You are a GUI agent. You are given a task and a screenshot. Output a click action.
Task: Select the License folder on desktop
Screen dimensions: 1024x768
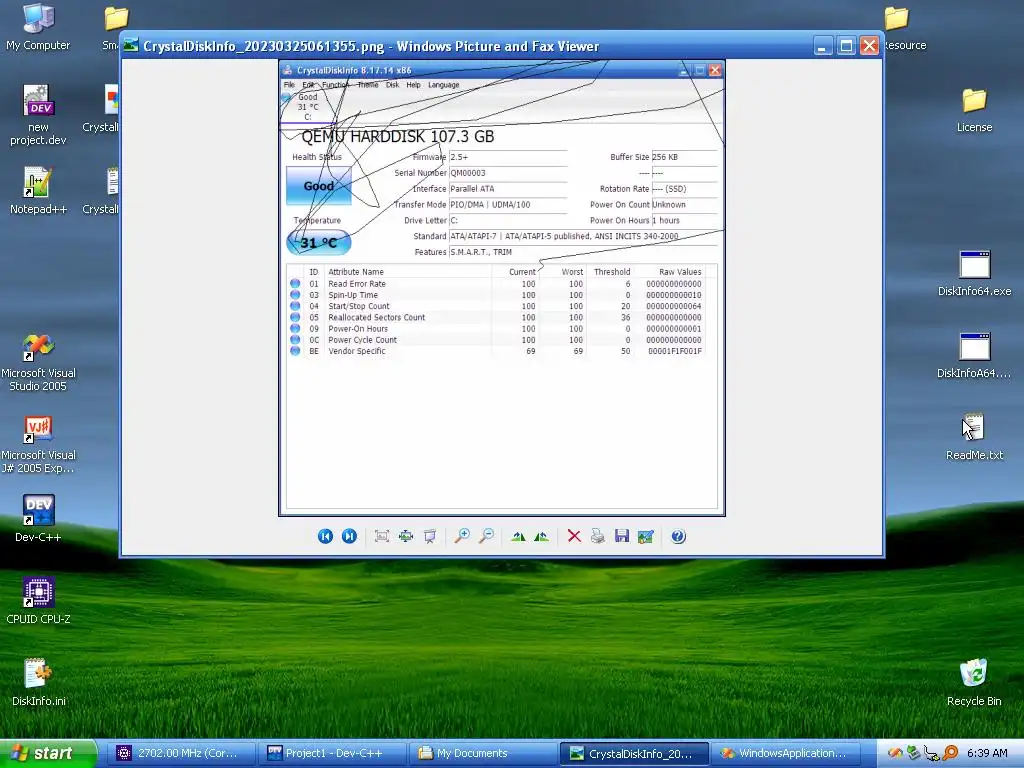(974, 110)
